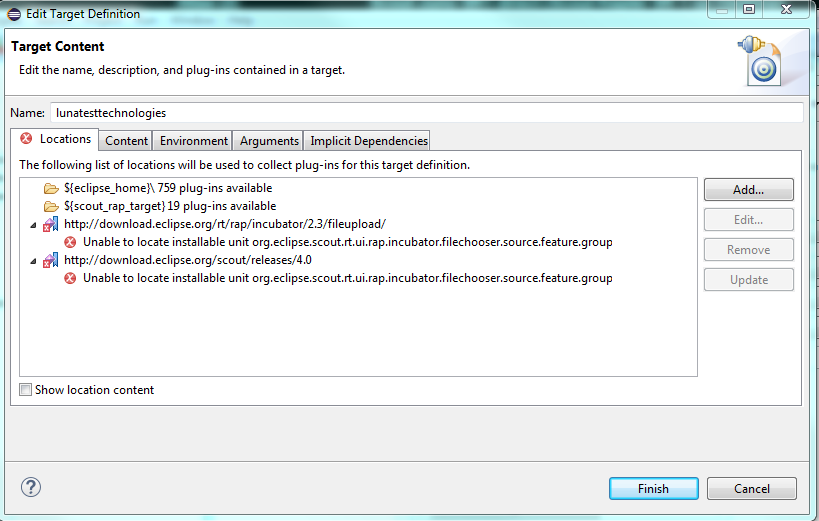Click Finish to save target definition
The width and height of the screenshot is (819, 521).
pos(653,489)
